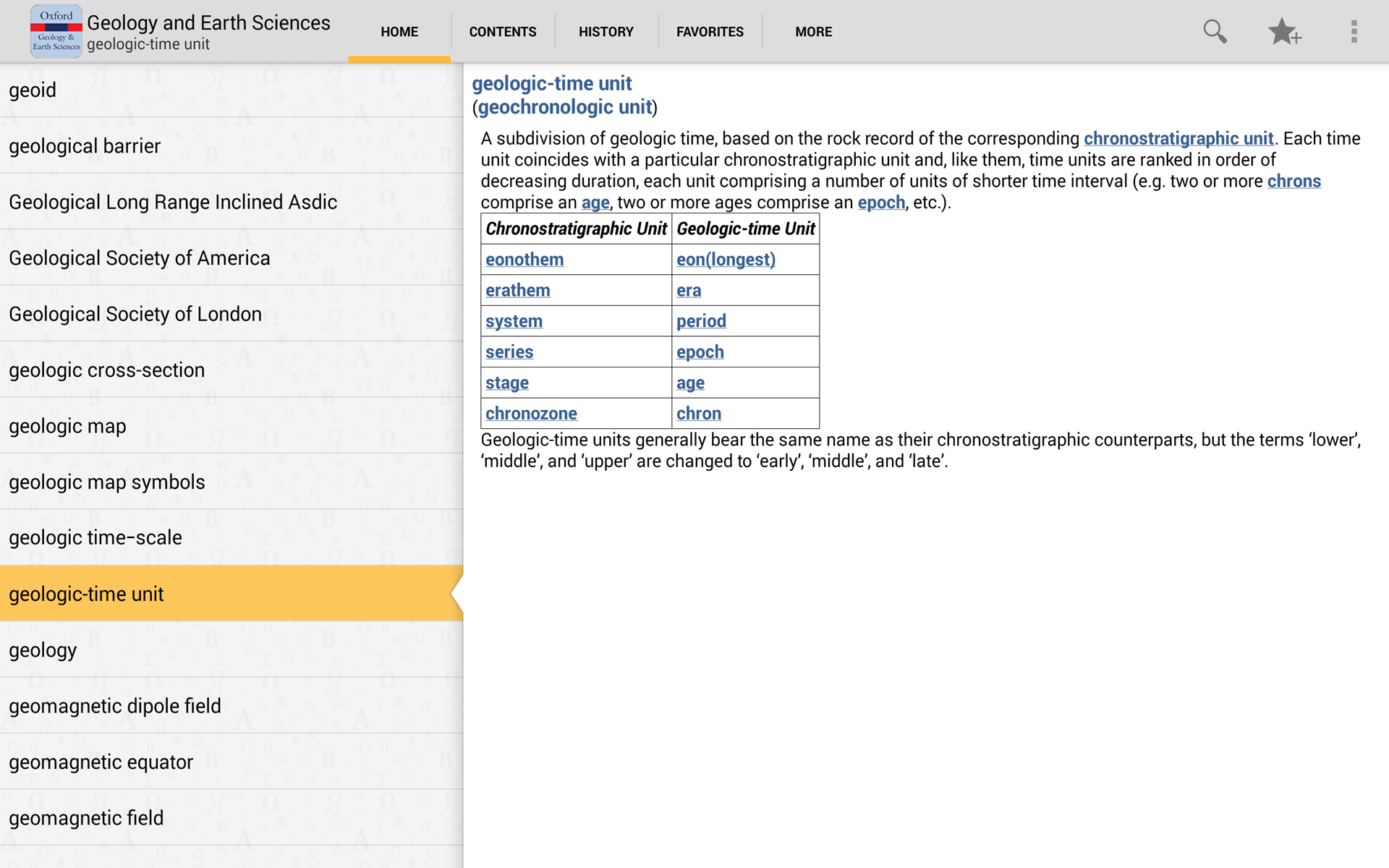Follow the epoch link in the table
The width and height of the screenshot is (1389, 868).
point(700,352)
